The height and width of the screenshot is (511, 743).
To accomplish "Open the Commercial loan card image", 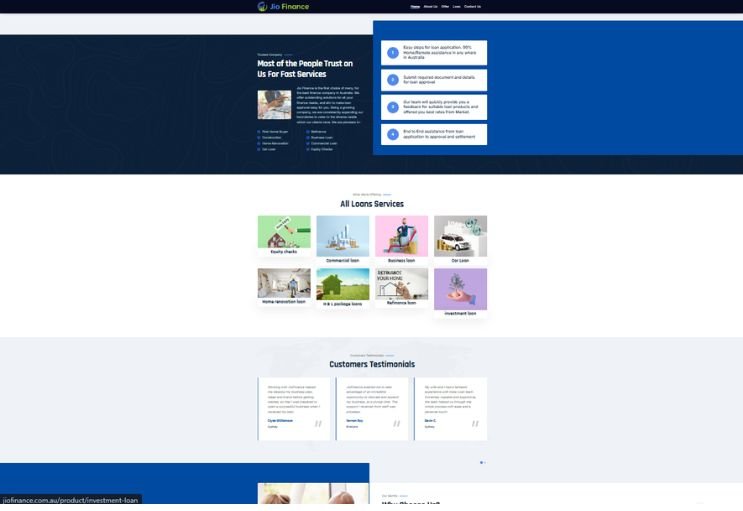I will (x=343, y=236).
